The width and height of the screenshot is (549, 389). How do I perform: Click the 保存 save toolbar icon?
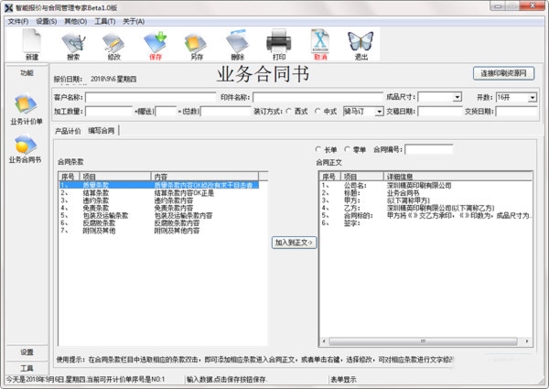pos(155,44)
